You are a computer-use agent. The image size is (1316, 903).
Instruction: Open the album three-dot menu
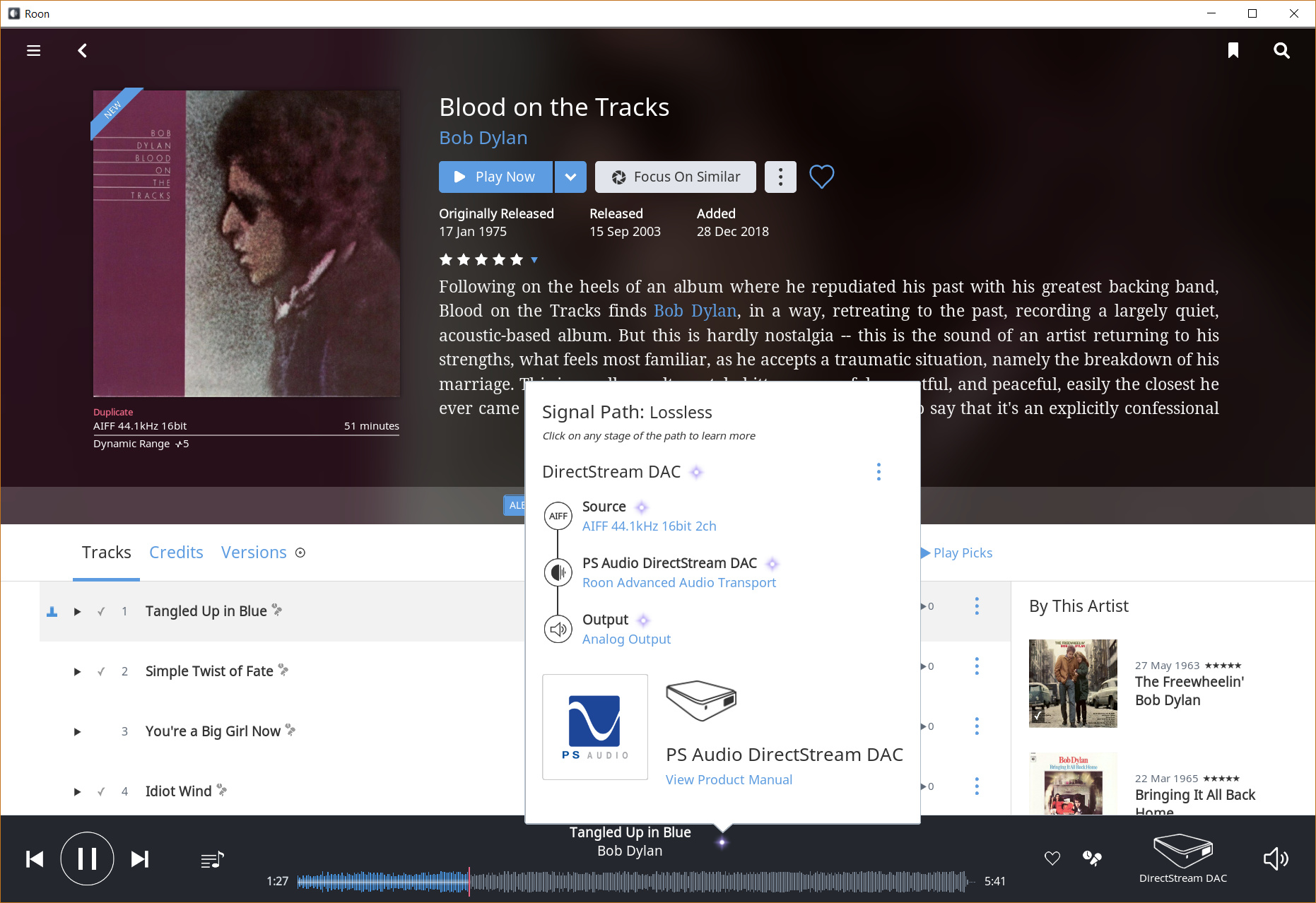(x=780, y=177)
